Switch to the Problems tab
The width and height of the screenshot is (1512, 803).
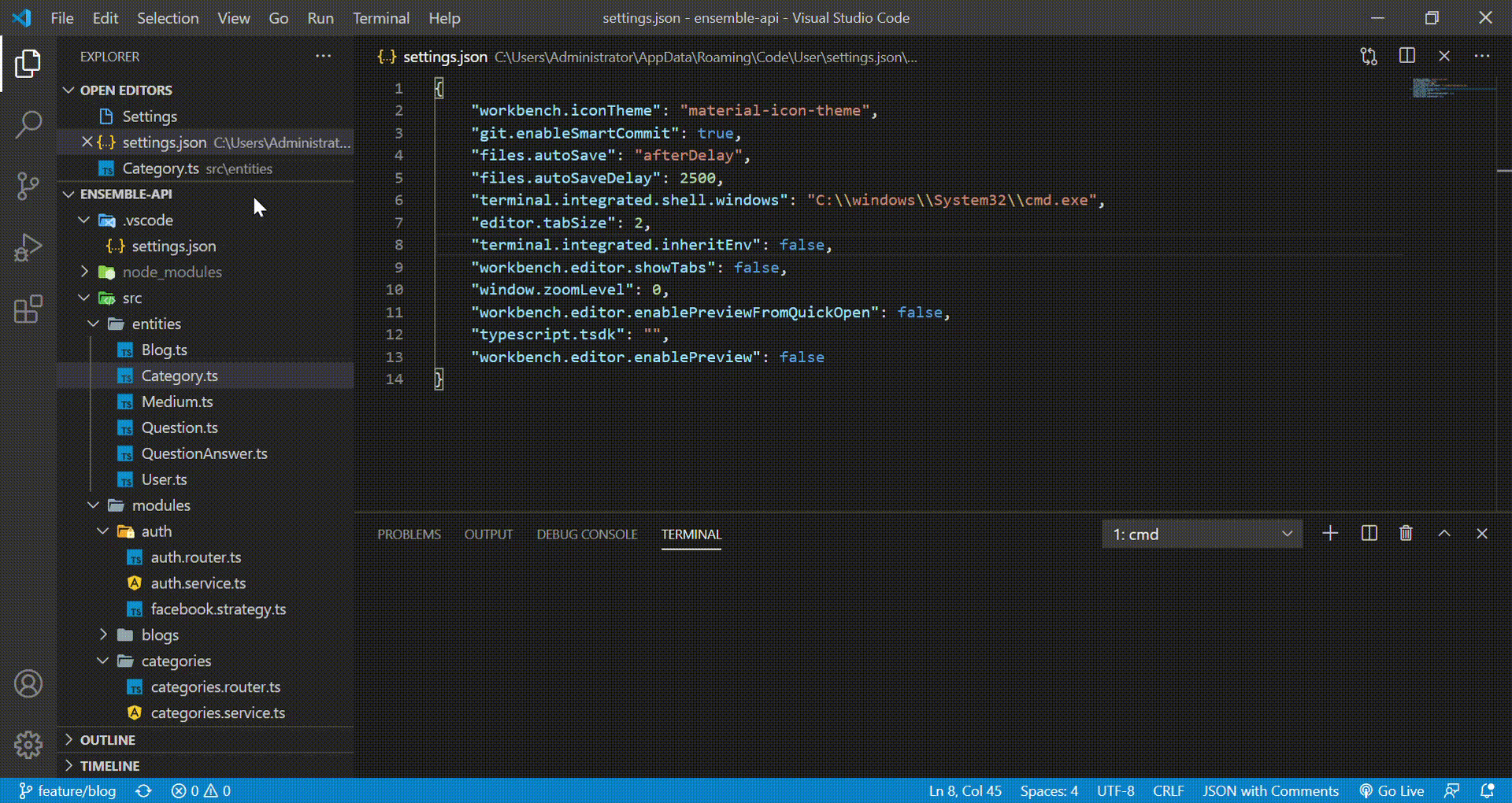click(409, 535)
